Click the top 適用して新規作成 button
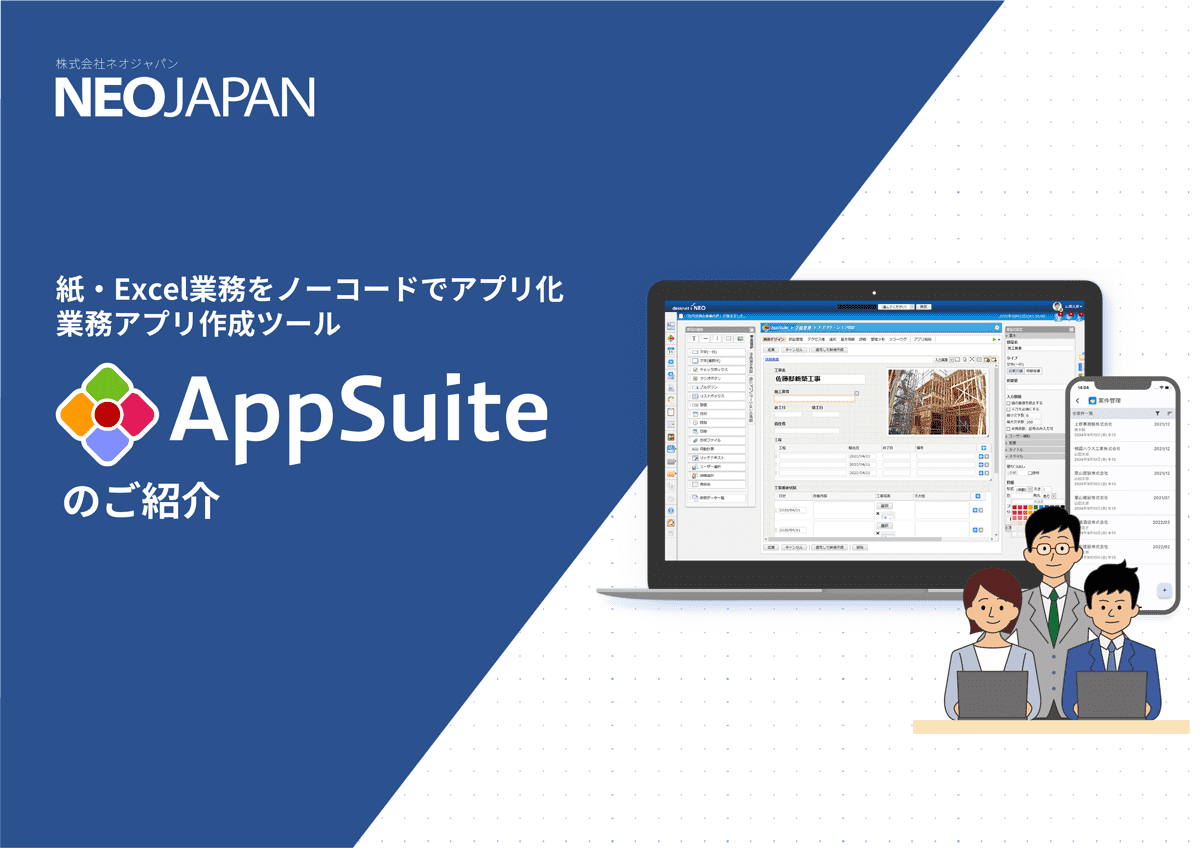Viewport: 1200px width, 848px height. pyautogui.click(x=829, y=350)
